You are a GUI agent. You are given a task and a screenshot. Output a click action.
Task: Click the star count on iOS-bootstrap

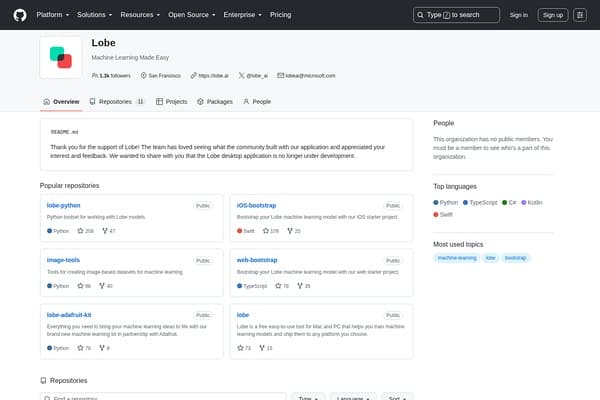click(271, 231)
